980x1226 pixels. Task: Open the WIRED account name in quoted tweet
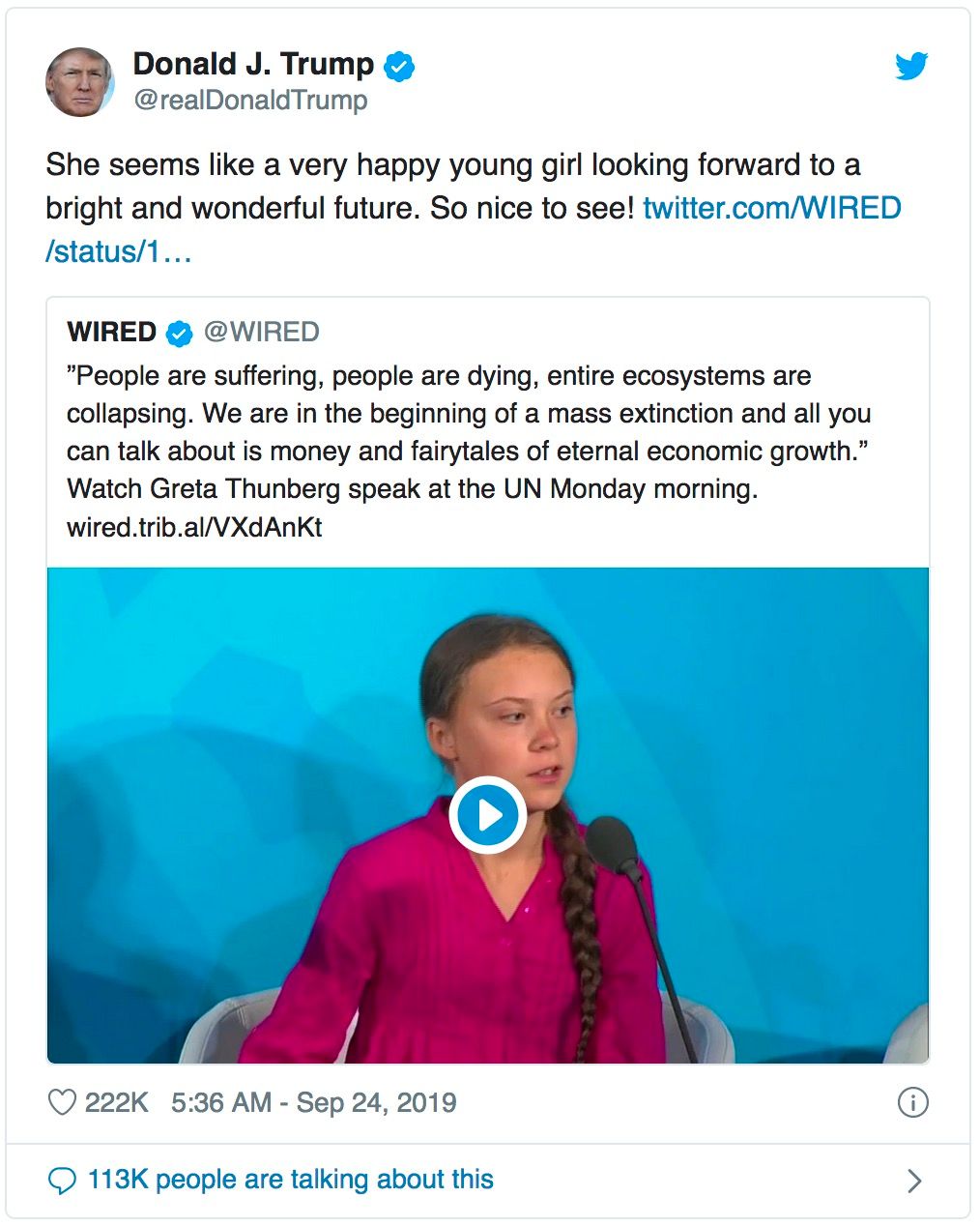click(111, 332)
